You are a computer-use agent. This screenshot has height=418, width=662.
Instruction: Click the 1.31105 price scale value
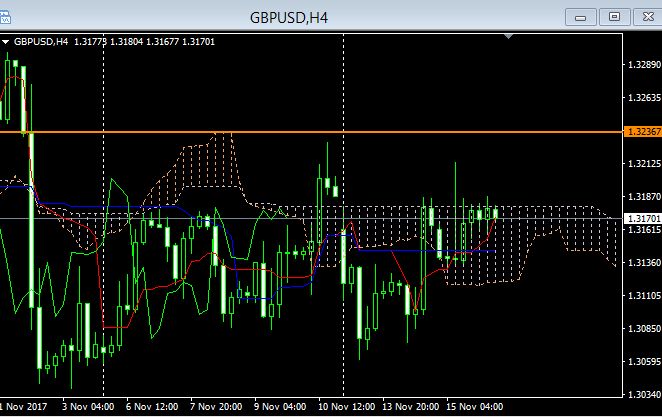644,295
